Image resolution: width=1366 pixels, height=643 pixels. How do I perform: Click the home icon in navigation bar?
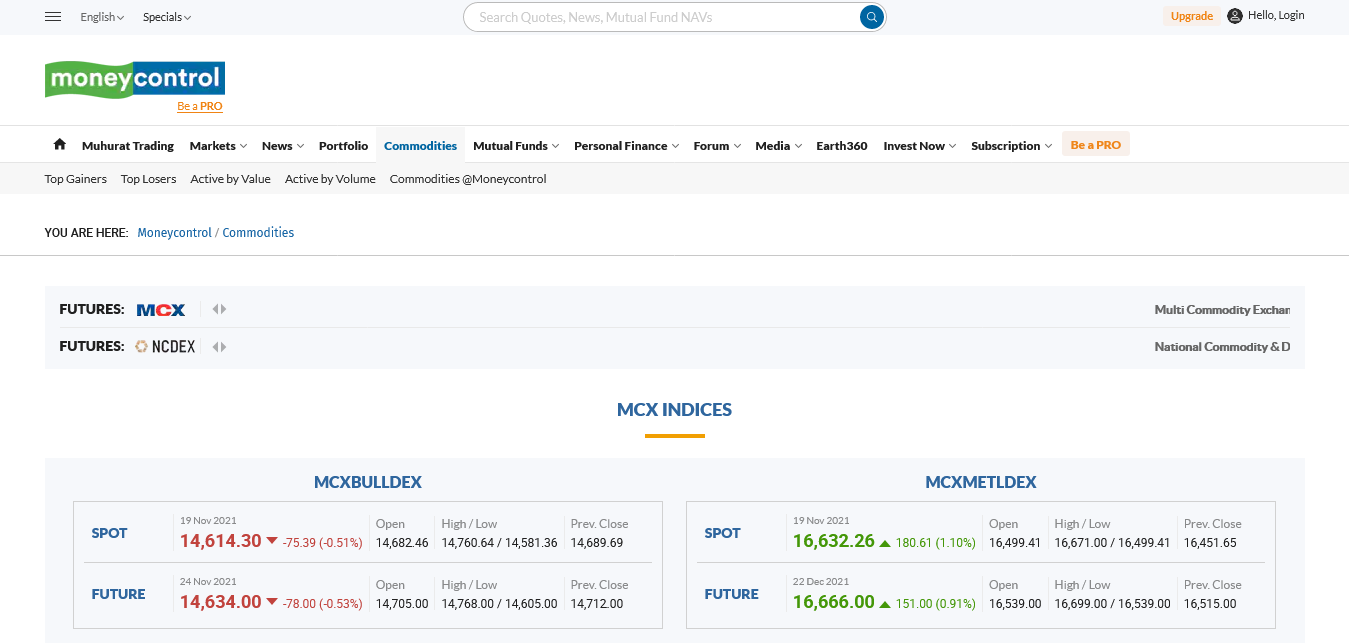click(x=60, y=145)
